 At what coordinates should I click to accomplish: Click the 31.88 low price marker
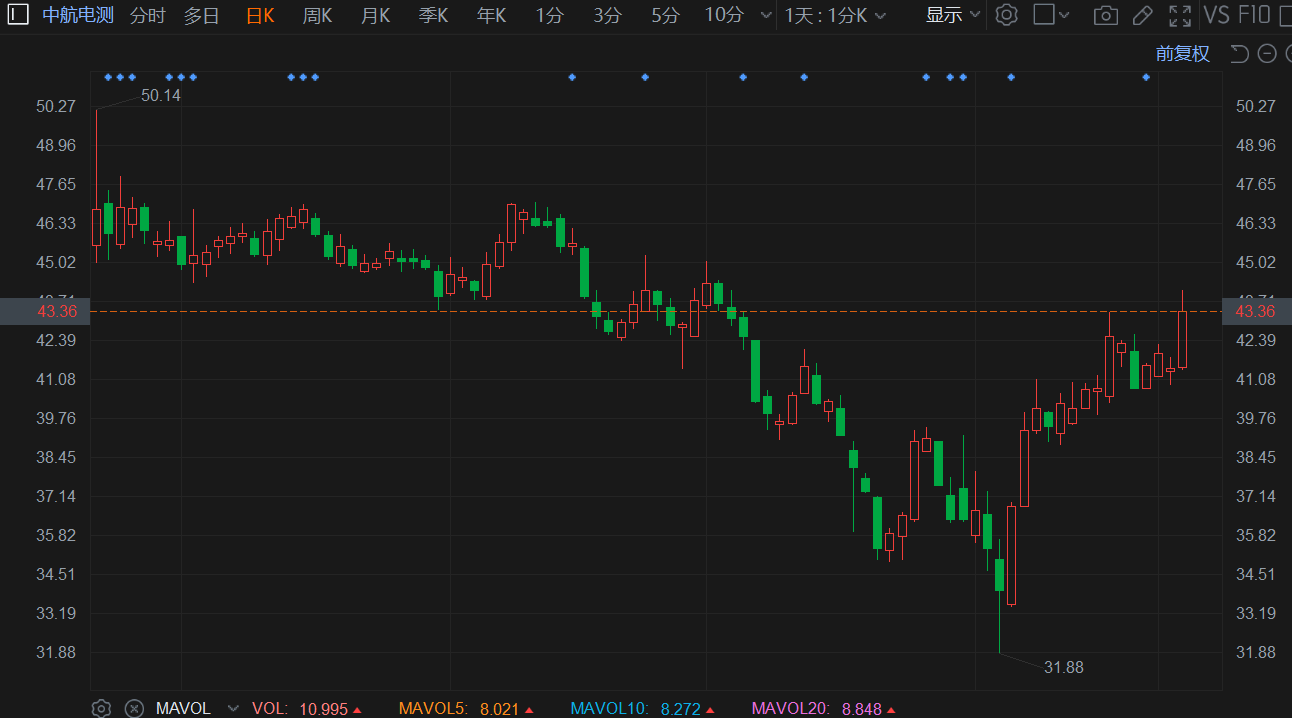coord(1063,667)
